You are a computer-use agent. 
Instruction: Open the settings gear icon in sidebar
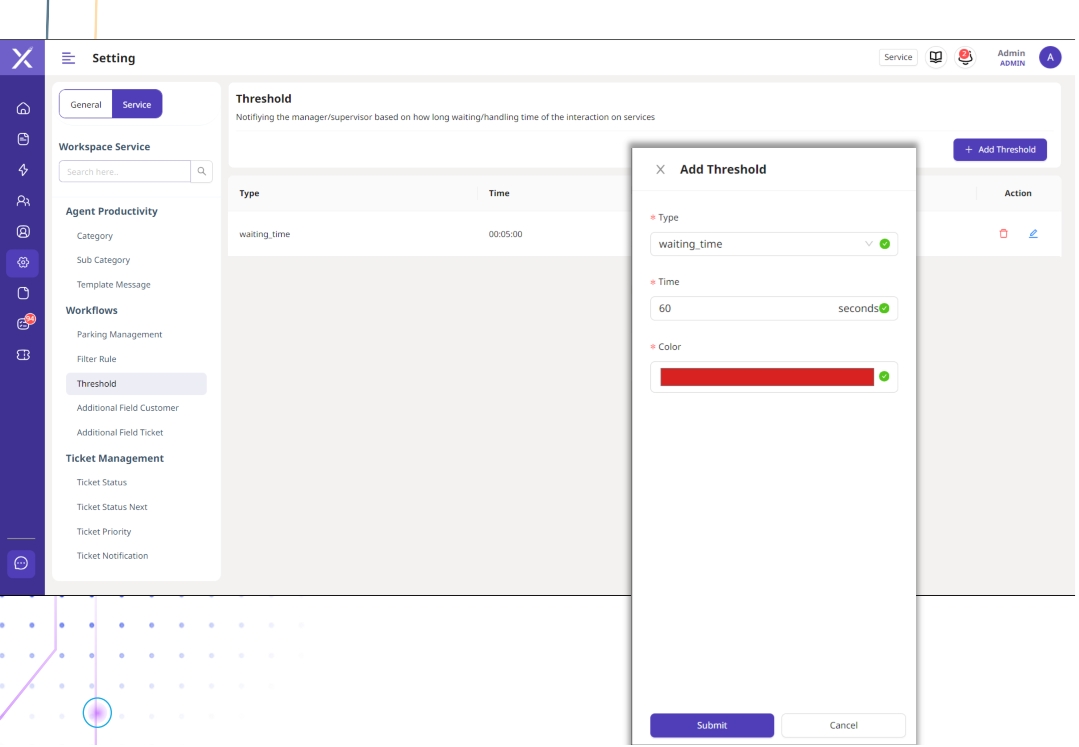tap(23, 263)
